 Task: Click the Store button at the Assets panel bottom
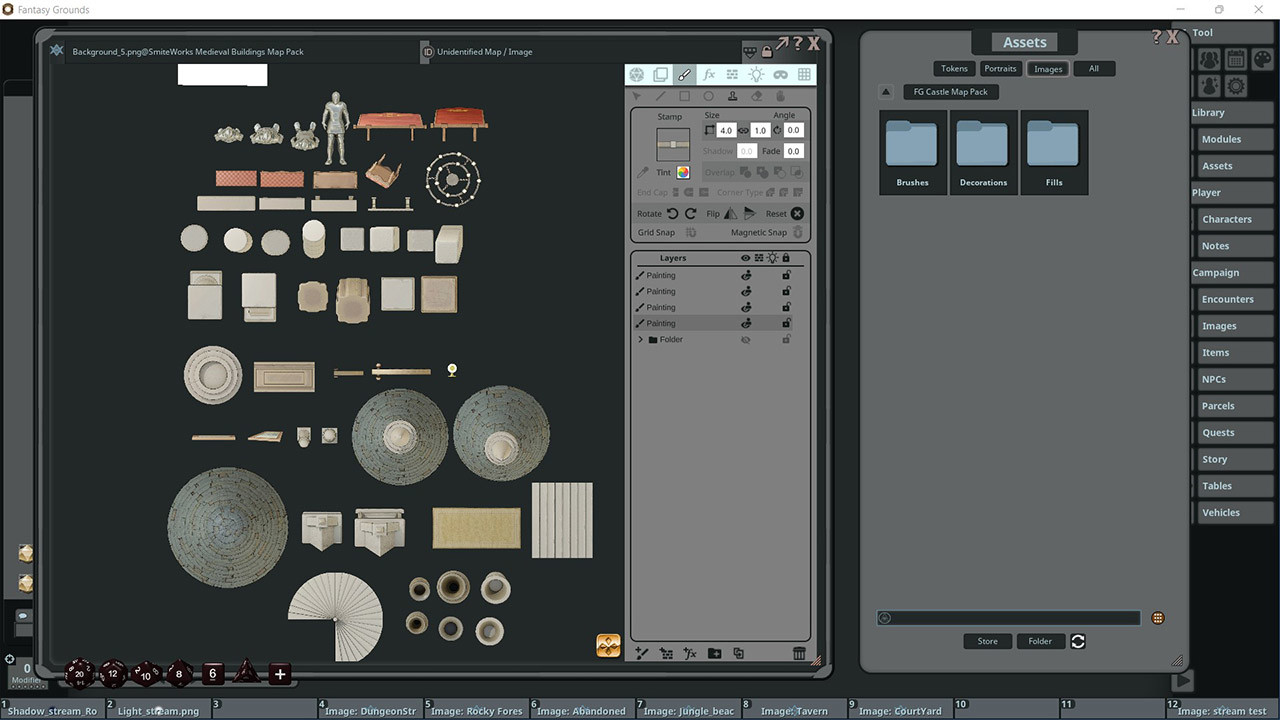coord(987,641)
